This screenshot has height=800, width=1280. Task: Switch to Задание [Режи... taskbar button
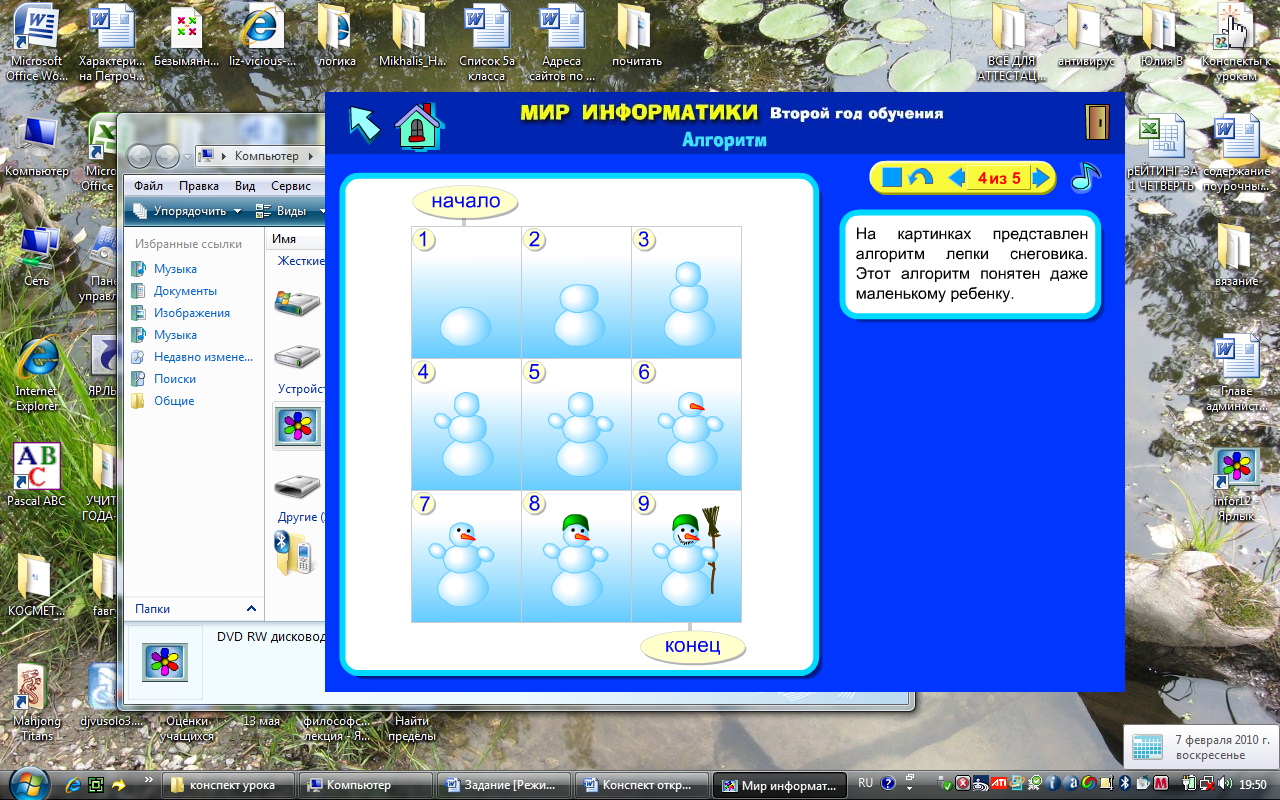505,785
